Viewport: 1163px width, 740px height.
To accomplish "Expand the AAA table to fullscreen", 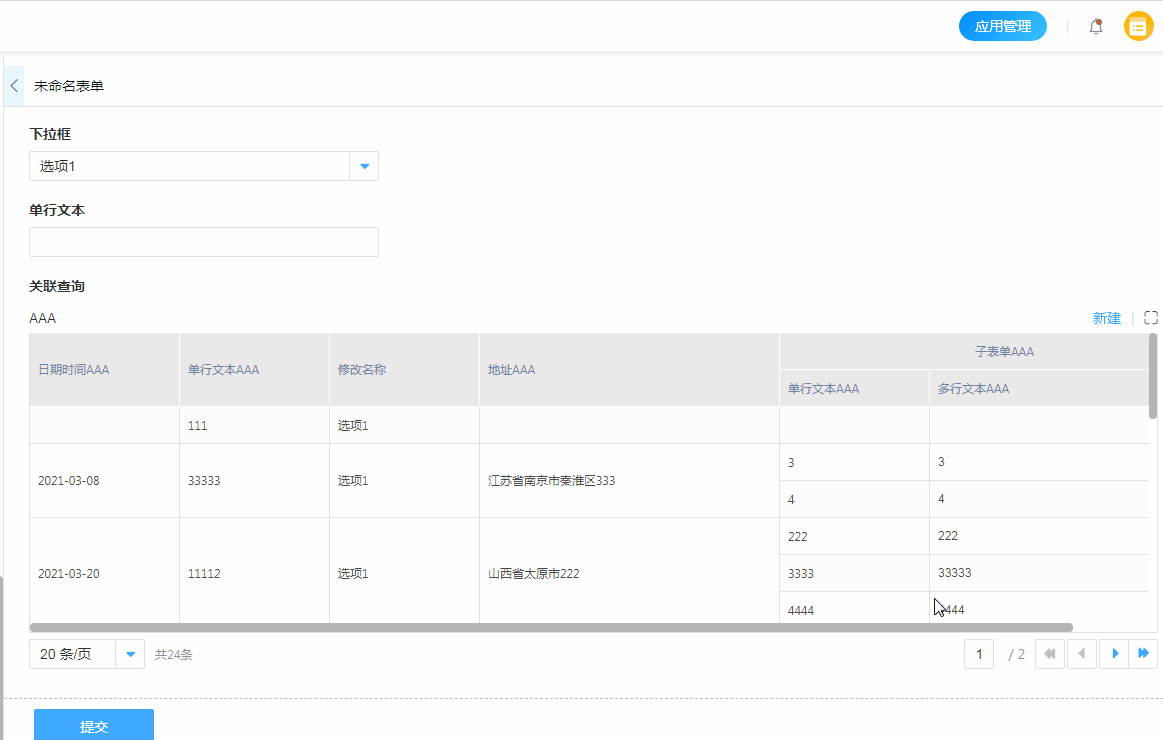I will coord(1150,318).
